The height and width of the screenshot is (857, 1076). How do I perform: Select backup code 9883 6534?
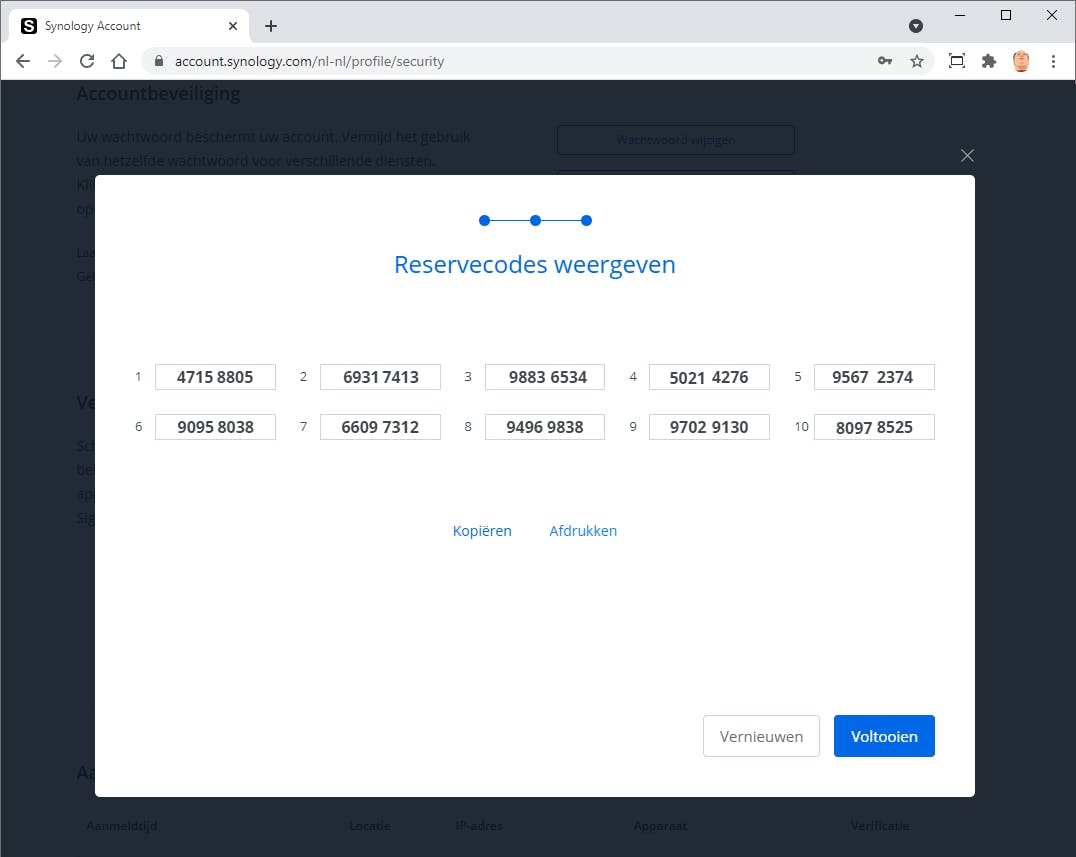545,377
